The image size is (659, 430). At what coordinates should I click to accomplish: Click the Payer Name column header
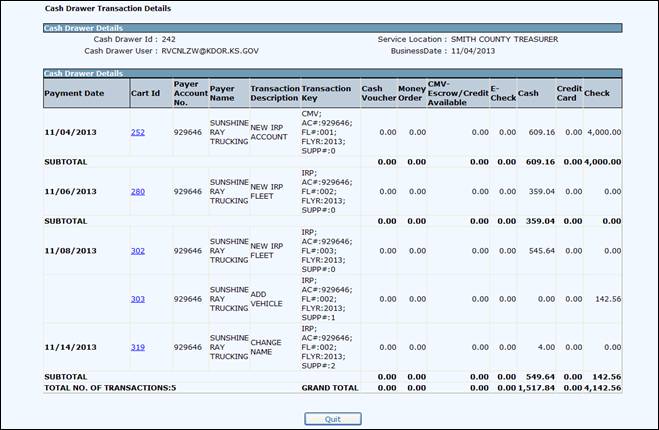(x=224, y=93)
